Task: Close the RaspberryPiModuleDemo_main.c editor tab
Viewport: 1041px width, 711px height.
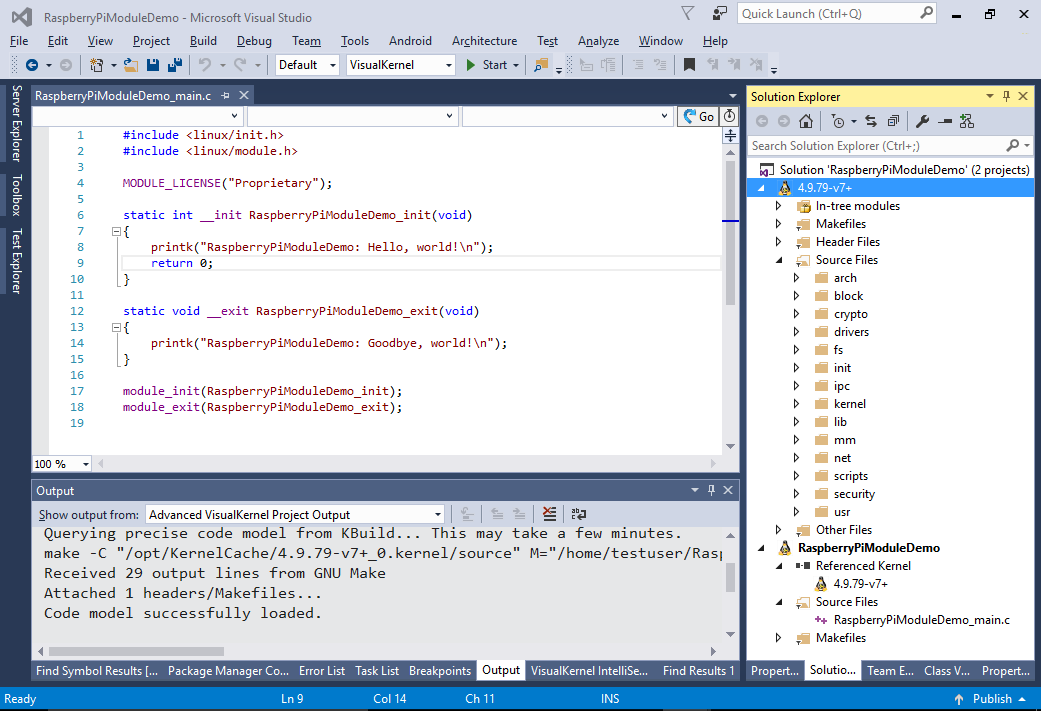Action: click(x=244, y=96)
